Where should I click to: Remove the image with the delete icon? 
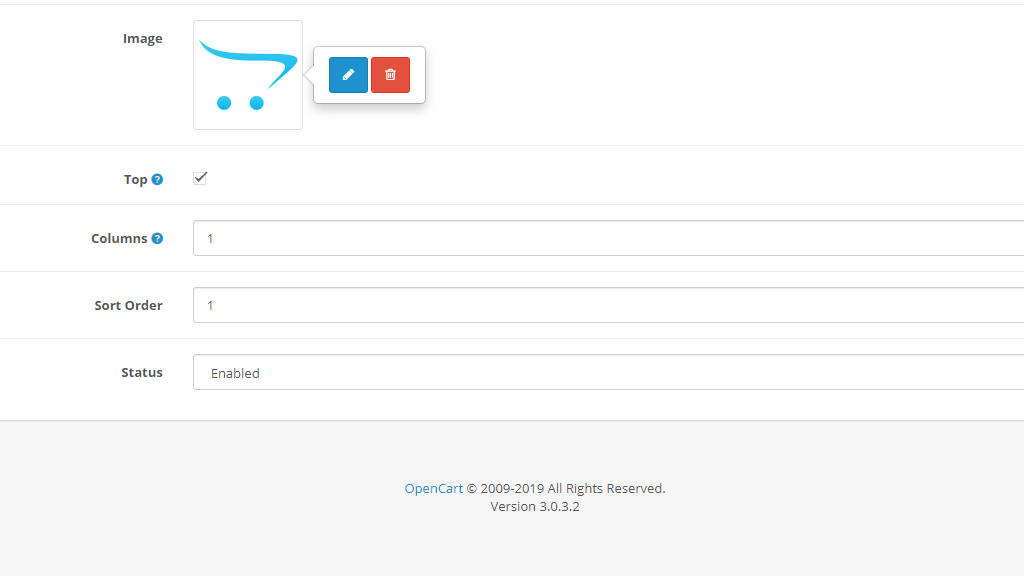click(390, 75)
